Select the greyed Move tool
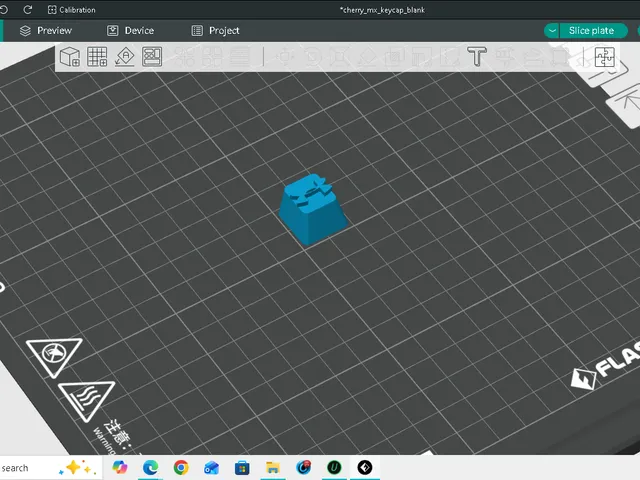 285,57
